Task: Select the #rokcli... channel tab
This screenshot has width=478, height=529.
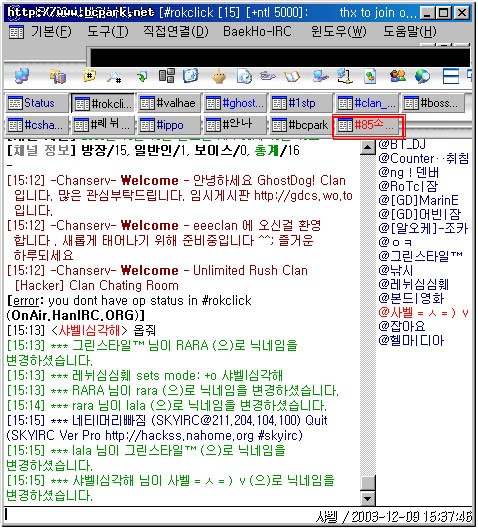Action: (103, 103)
